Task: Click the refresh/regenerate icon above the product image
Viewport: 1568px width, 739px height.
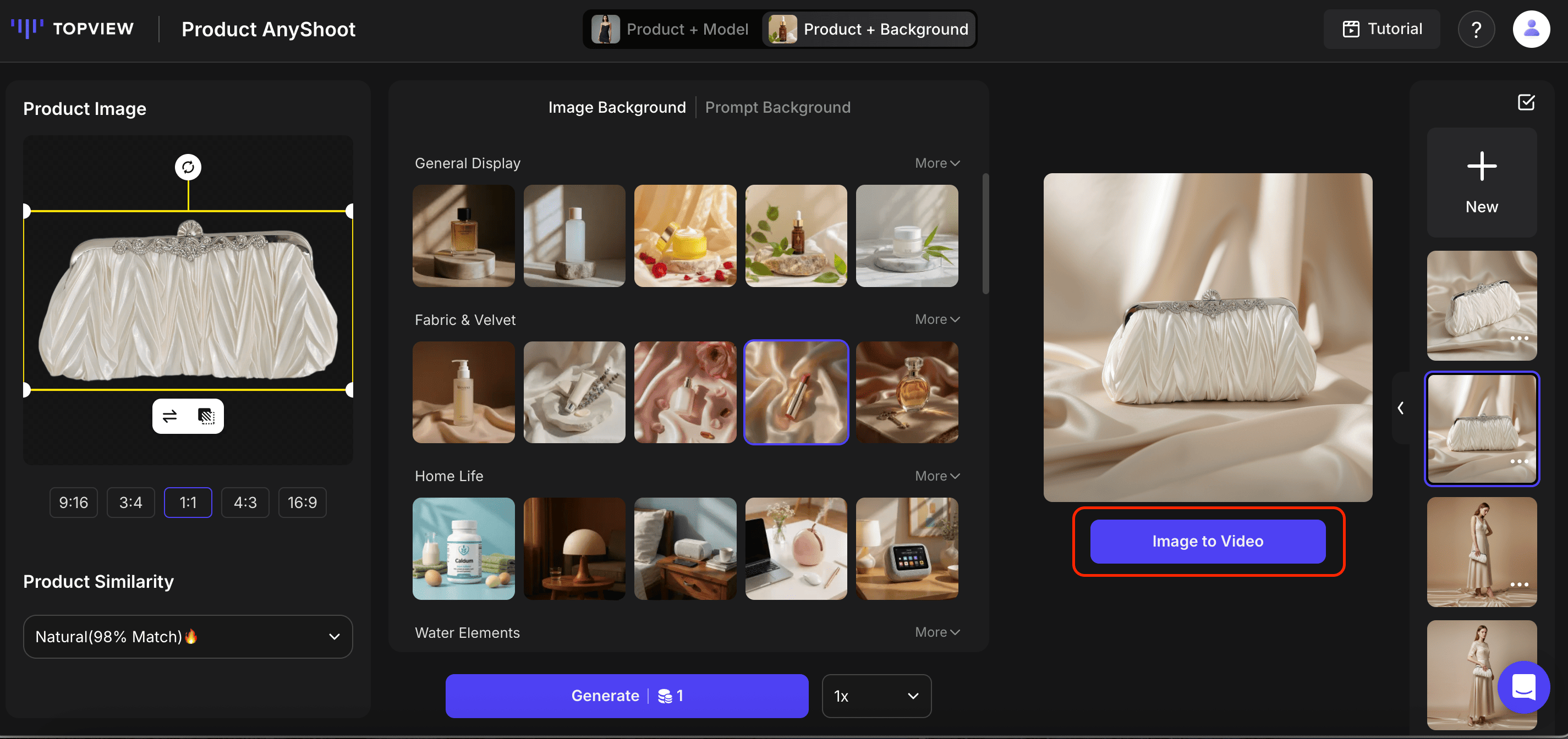Action: coord(188,166)
